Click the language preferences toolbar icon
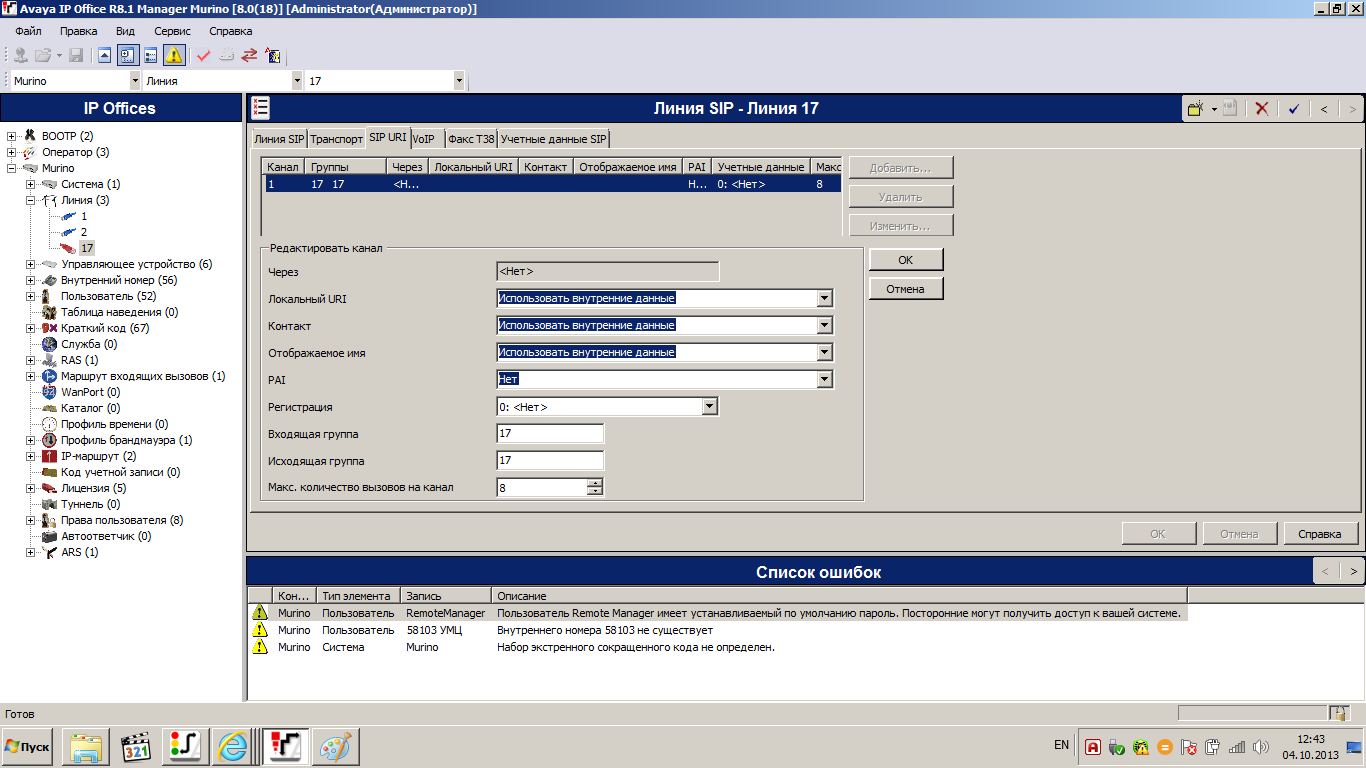 click(x=273, y=55)
